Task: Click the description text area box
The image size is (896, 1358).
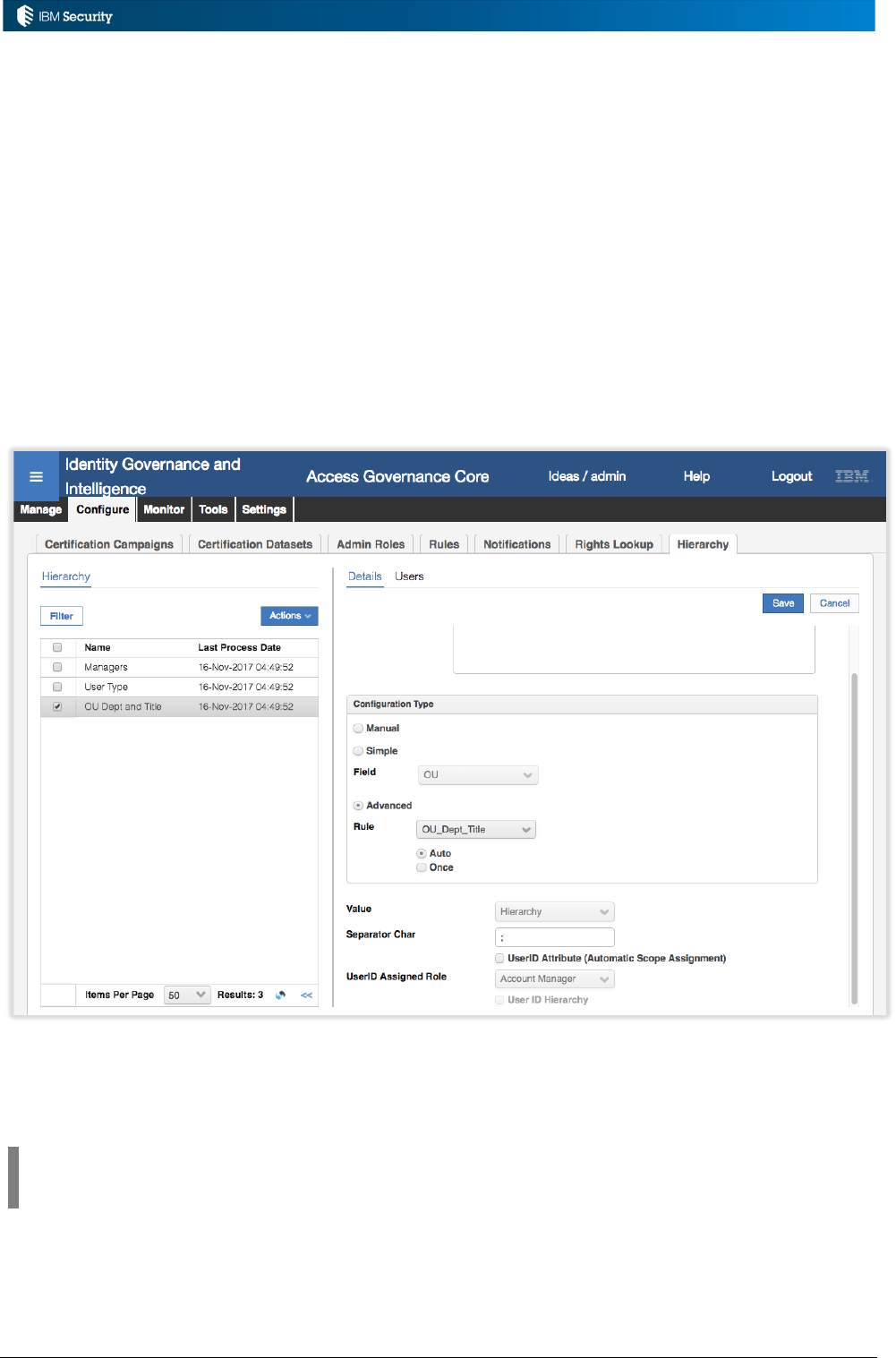Action: pos(634,650)
